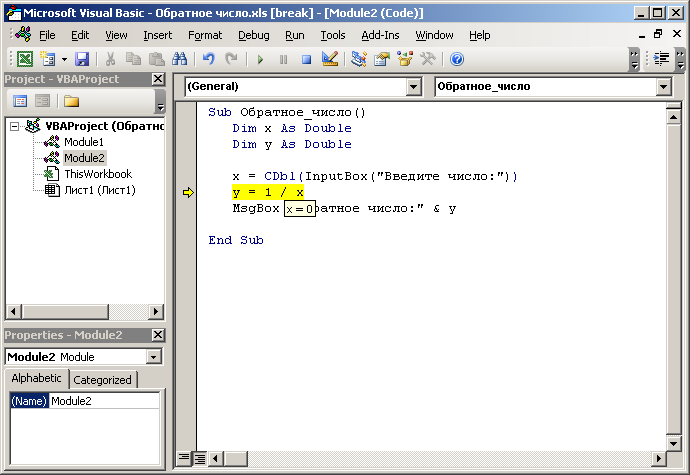The image size is (690, 475).
Task: Toggle Design Mode icon
Action: coord(330,59)
